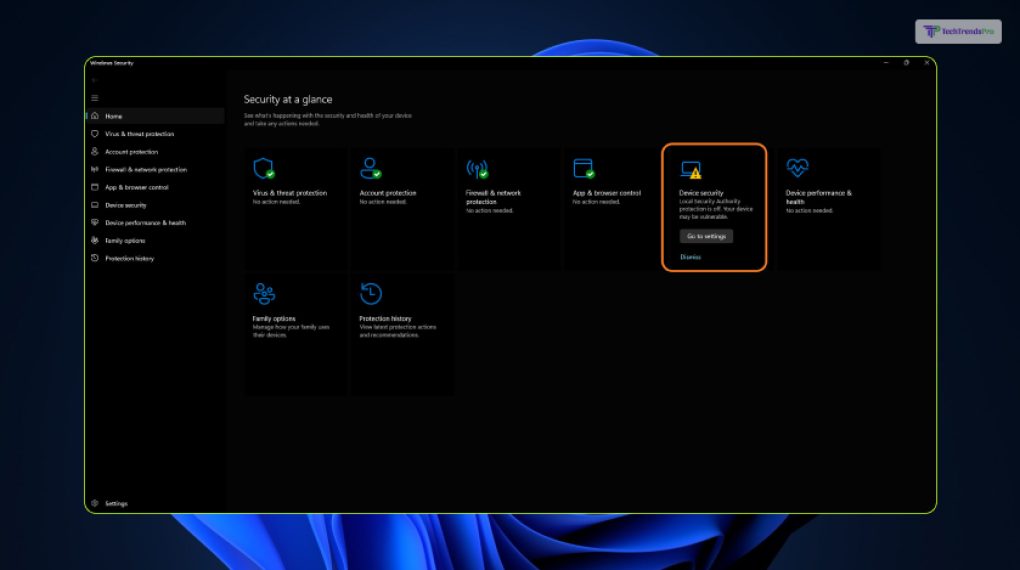The width and height of the screenshot is (1020, 570).
Task: Select Home in the navigation pane
Action: [155, 116]
